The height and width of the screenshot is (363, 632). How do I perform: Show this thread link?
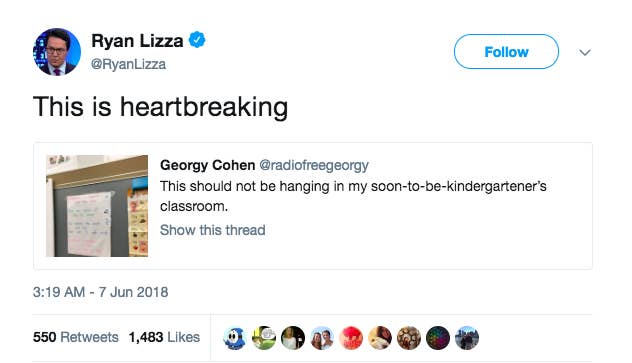(x=213, y=230)
